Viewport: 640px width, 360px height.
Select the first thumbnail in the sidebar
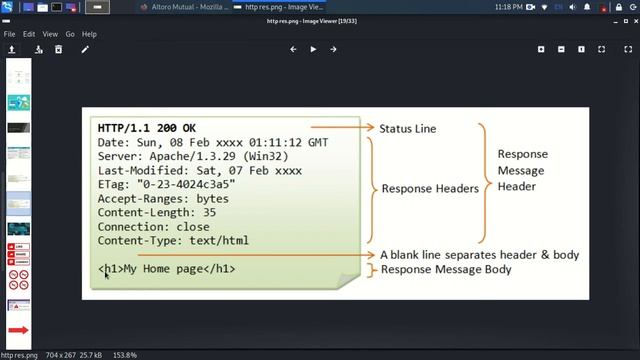coord(18,77)
